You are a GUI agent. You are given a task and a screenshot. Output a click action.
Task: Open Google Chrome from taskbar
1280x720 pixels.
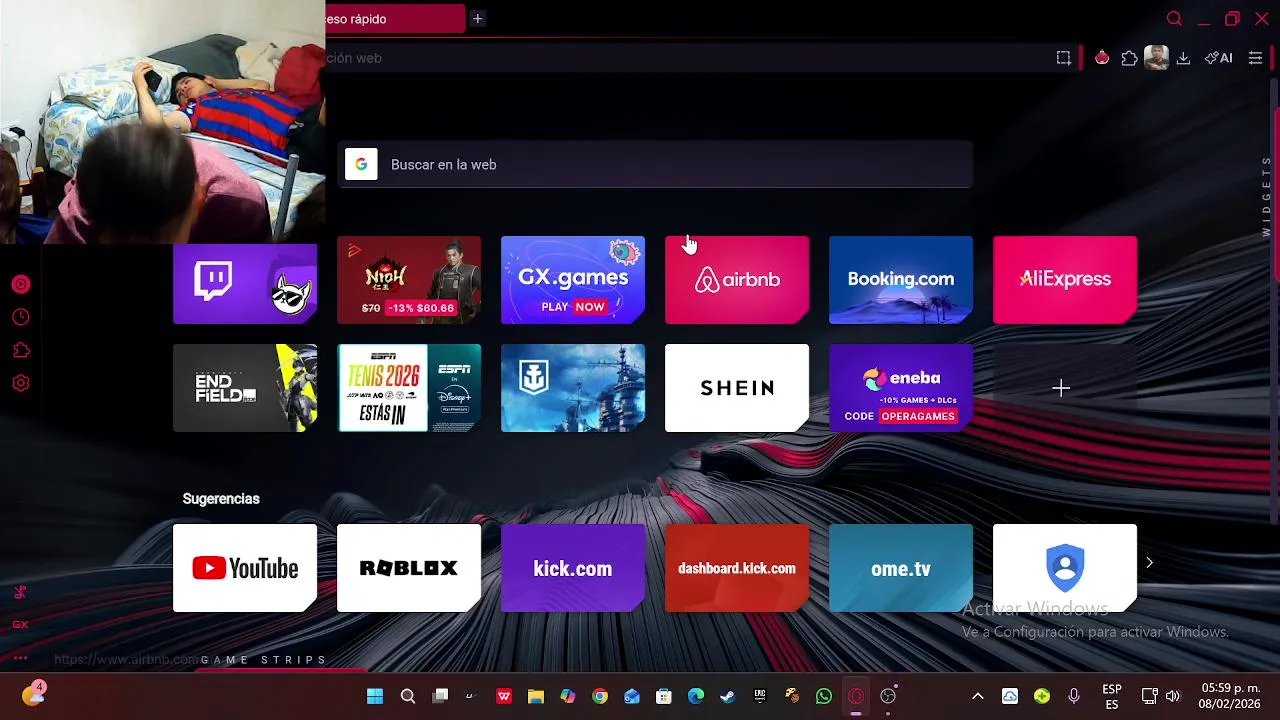600,696
